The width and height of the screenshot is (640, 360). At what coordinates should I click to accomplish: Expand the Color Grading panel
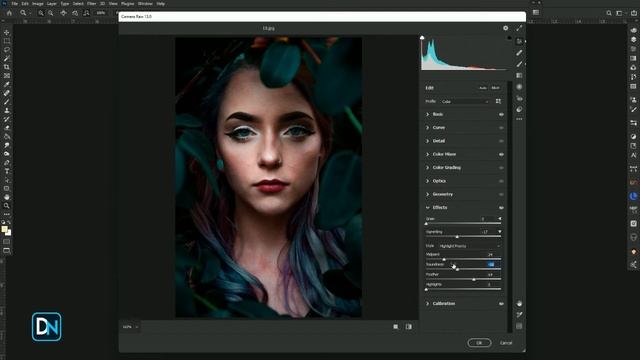pyautogui.click(x=427, y=168)
